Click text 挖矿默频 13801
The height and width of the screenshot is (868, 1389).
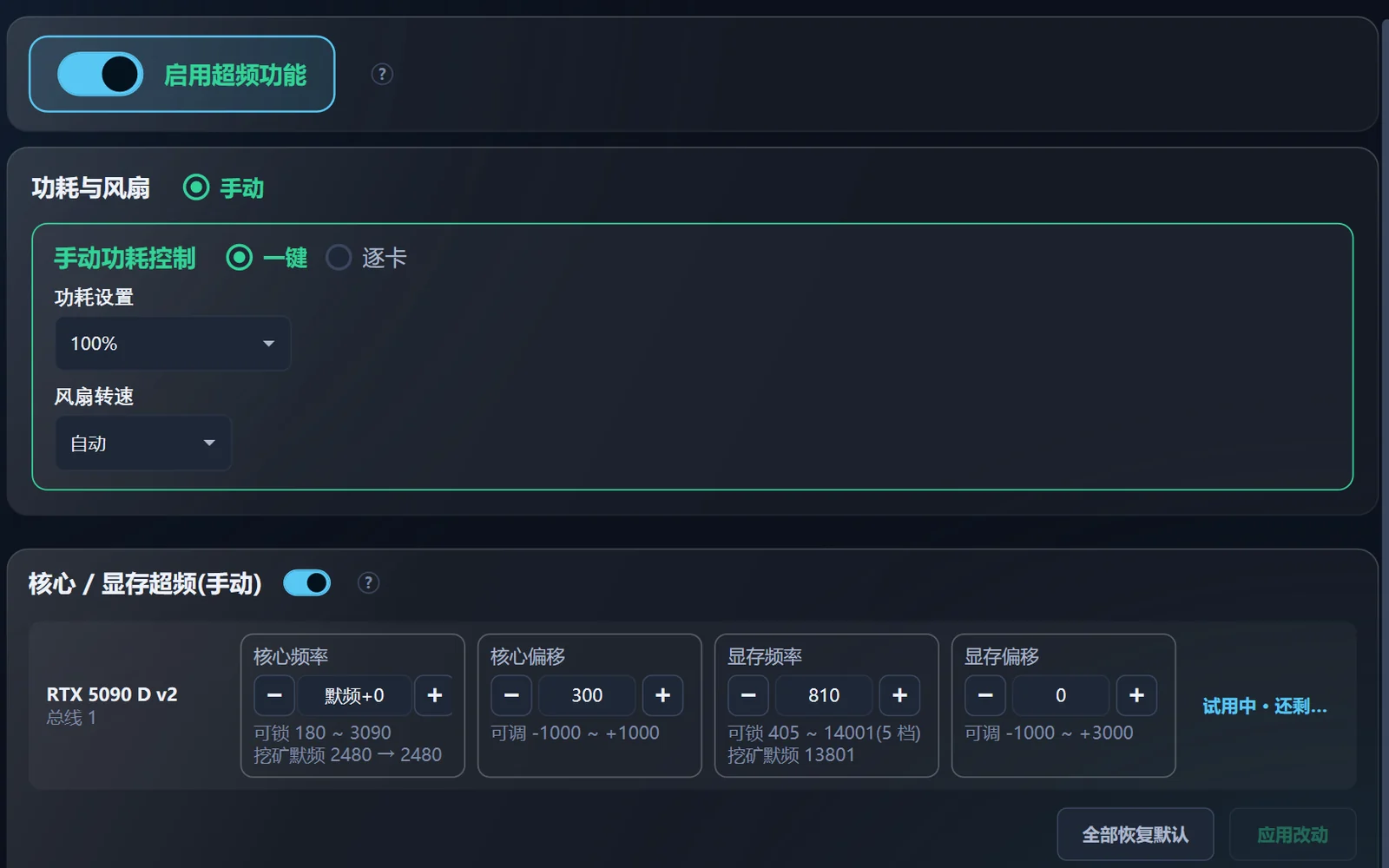click(791, 755)
